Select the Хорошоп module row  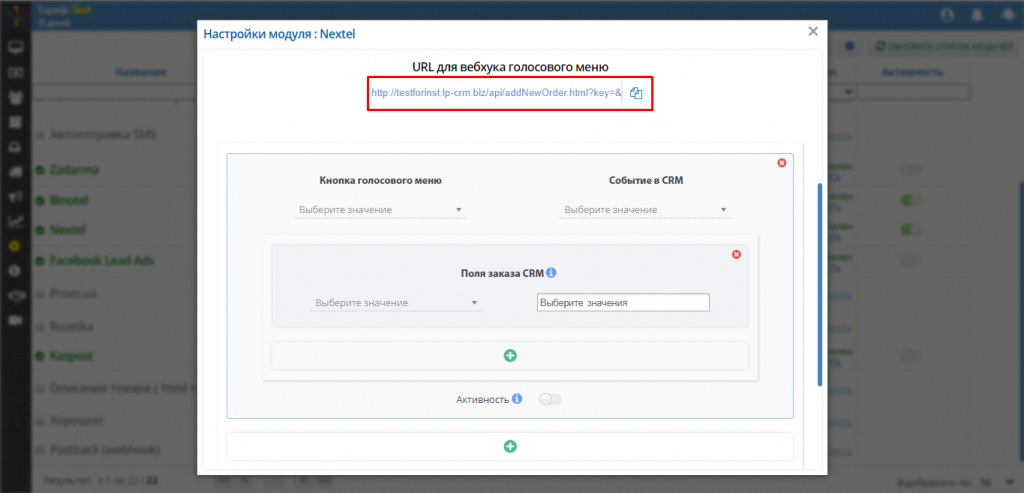click(x=76, y=419)
